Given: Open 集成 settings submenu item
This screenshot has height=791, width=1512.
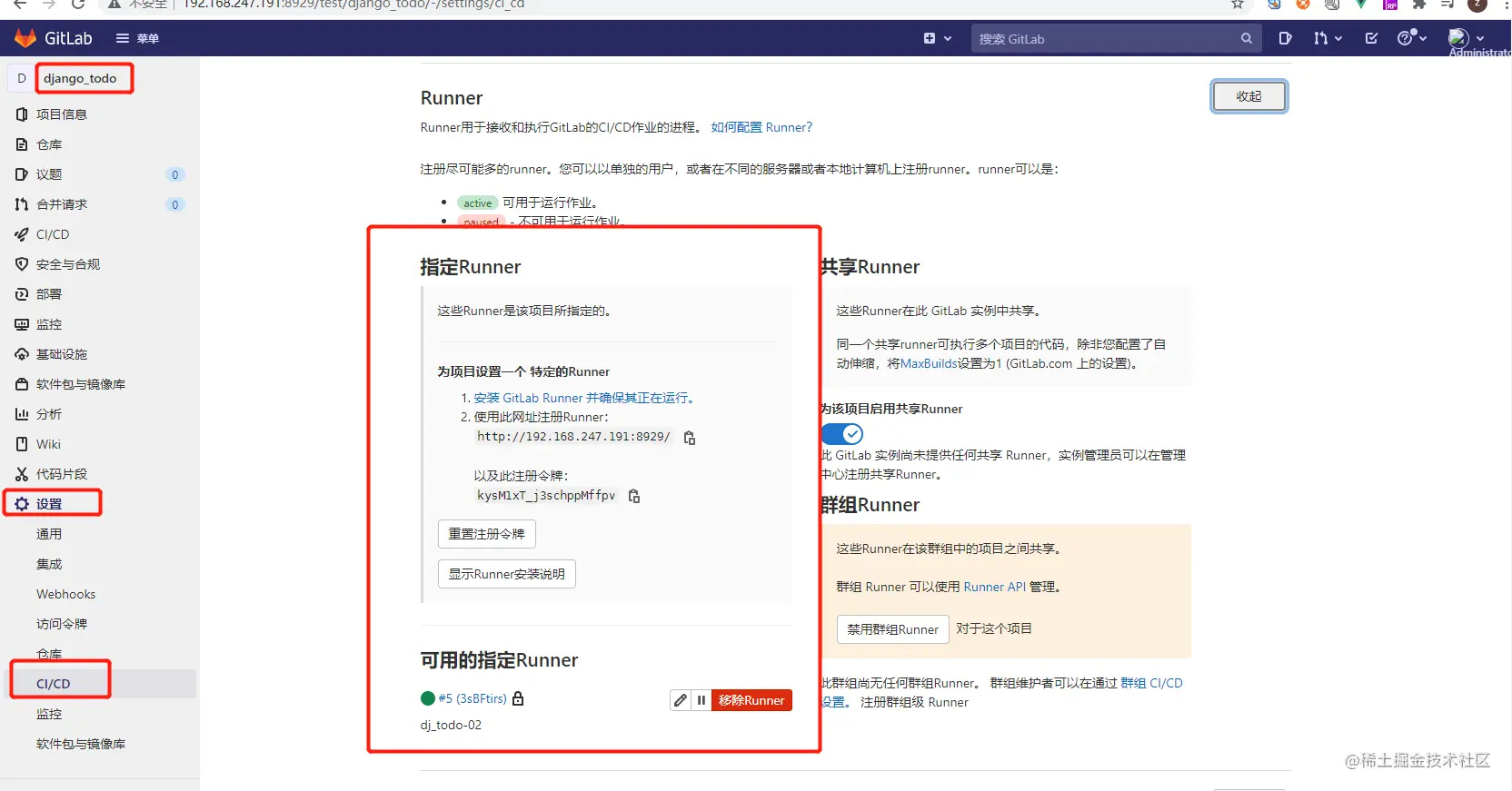Looking at the screenshot, I should point(49,564).
